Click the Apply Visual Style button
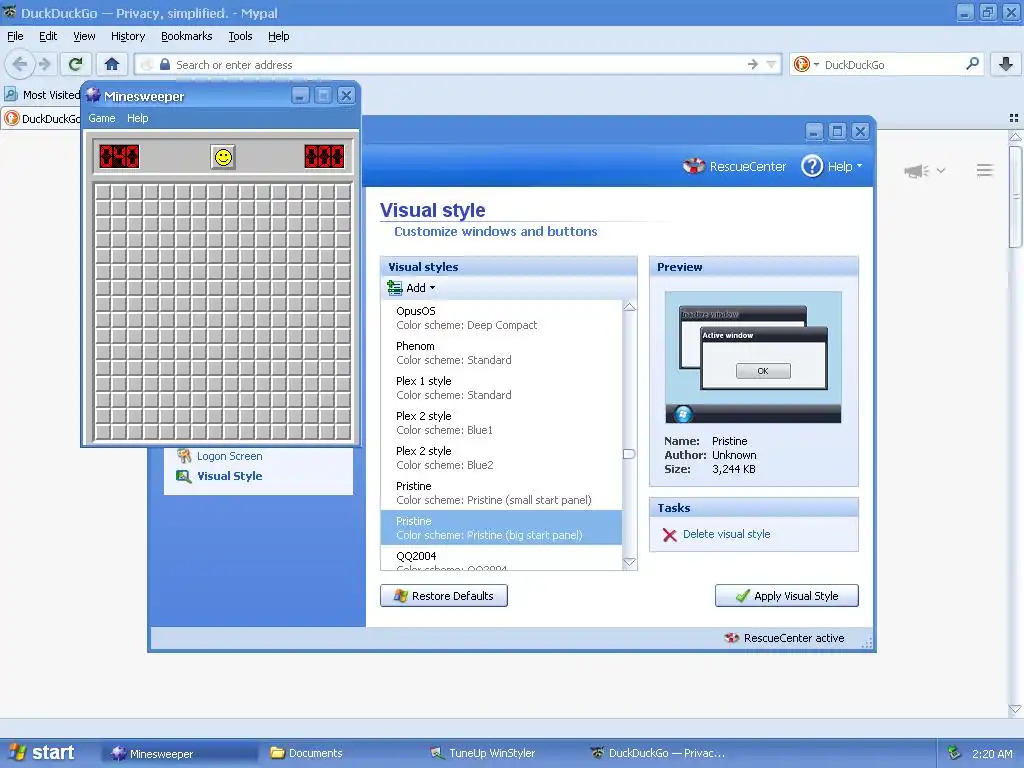Image resolution: width=1024 pixels, height=768 pixels. pos(786,596)
